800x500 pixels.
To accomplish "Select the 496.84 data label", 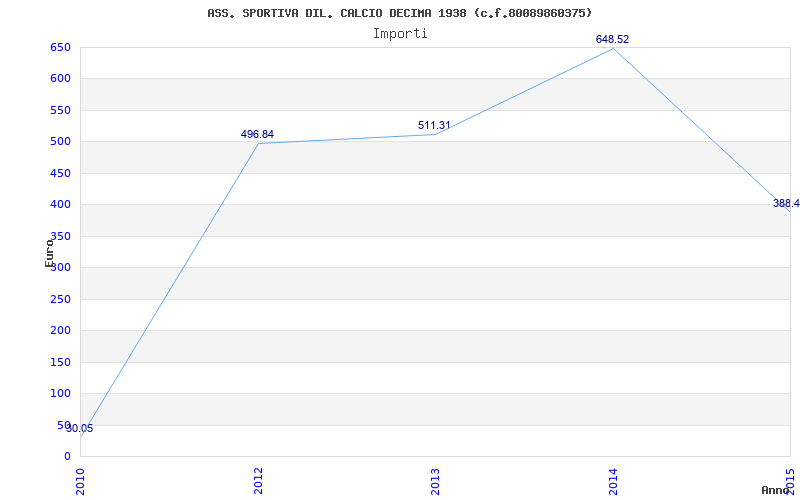I will click(257, 135).
